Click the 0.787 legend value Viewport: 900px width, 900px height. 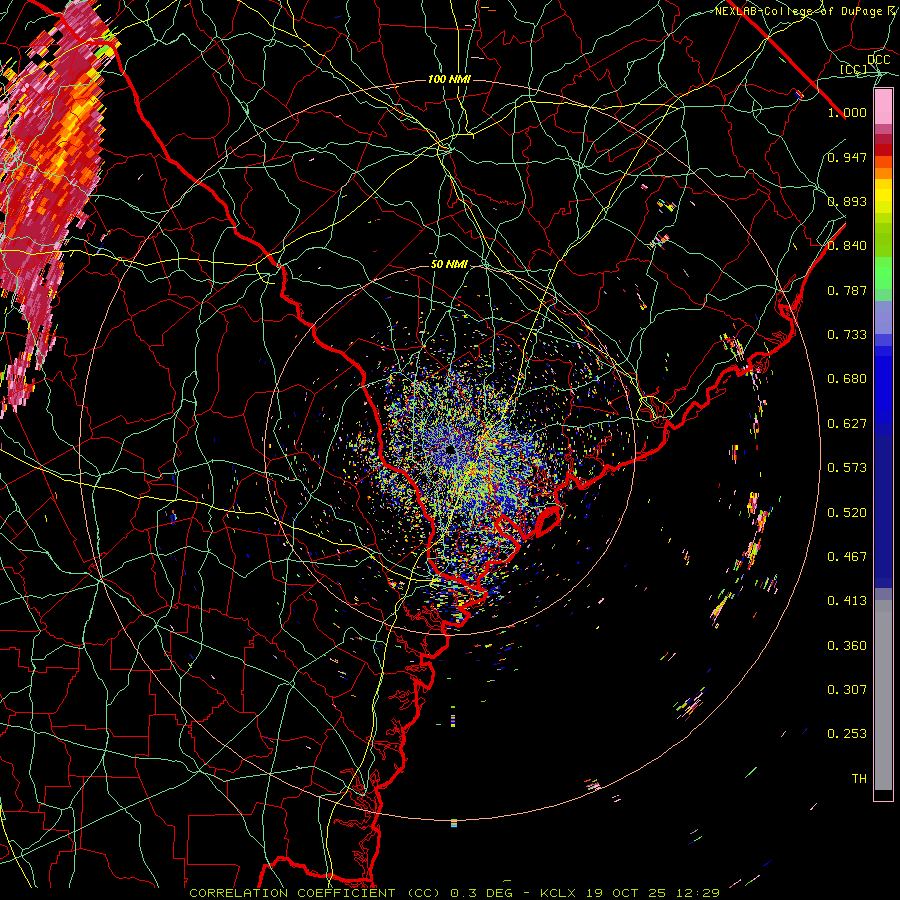pos(847,290)
